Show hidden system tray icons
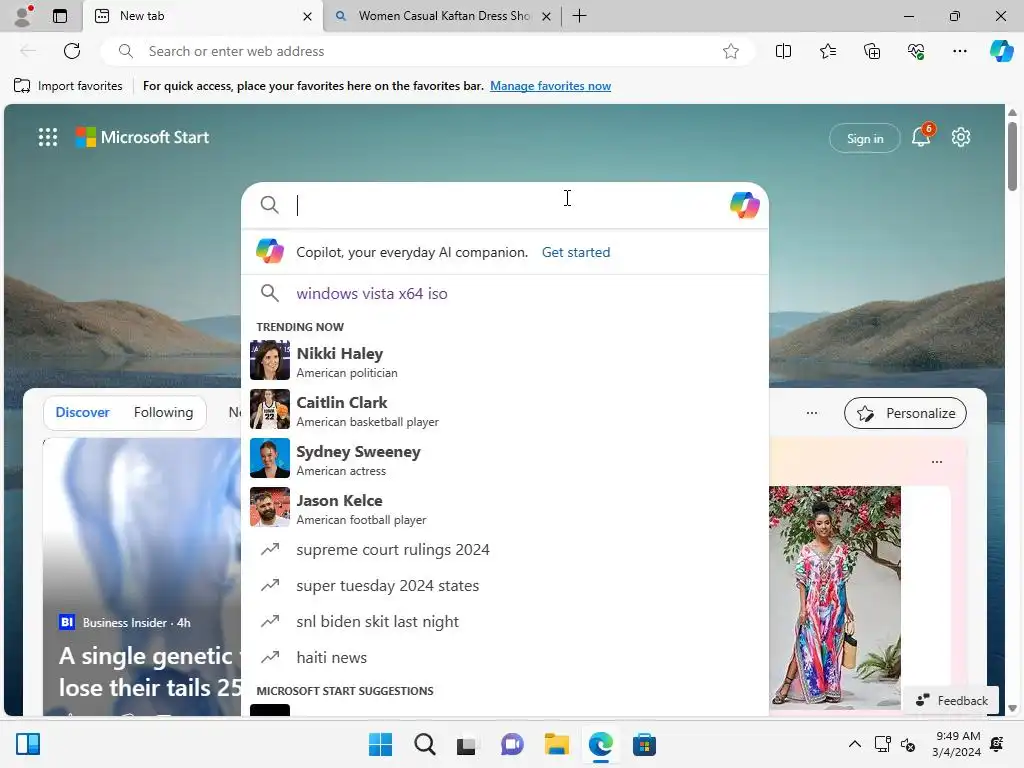Image resolution: width=1024 pixels, height=768 pixels. coord(854,744)
